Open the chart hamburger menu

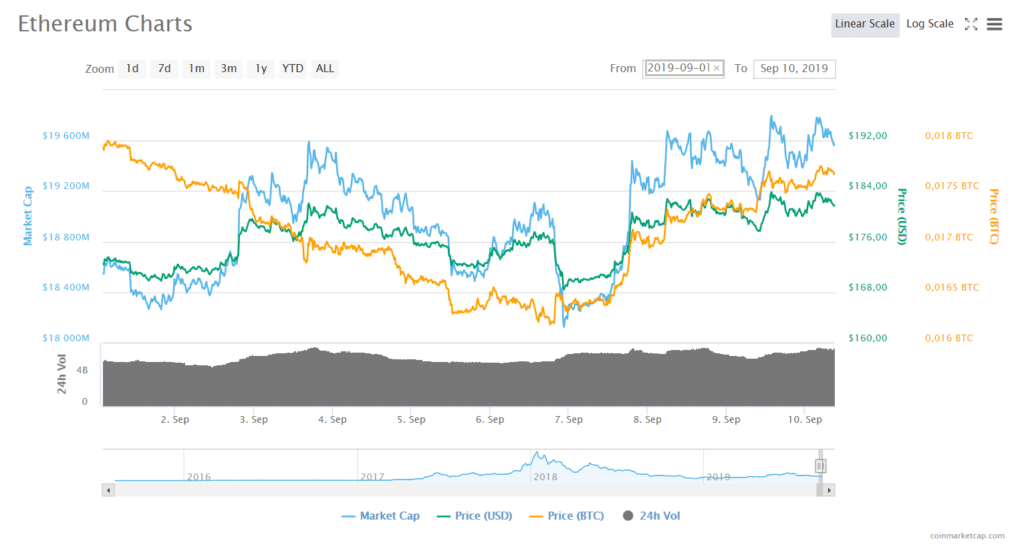click(994, 24)
